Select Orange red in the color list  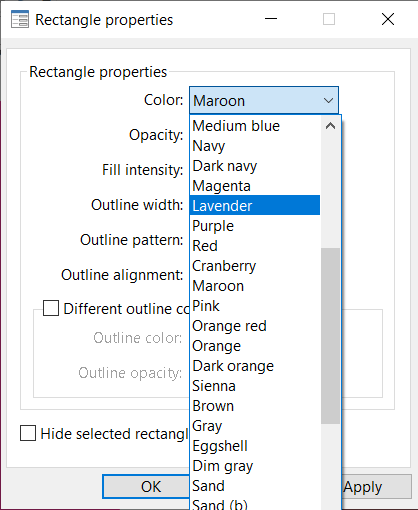(x=255, y=326)
